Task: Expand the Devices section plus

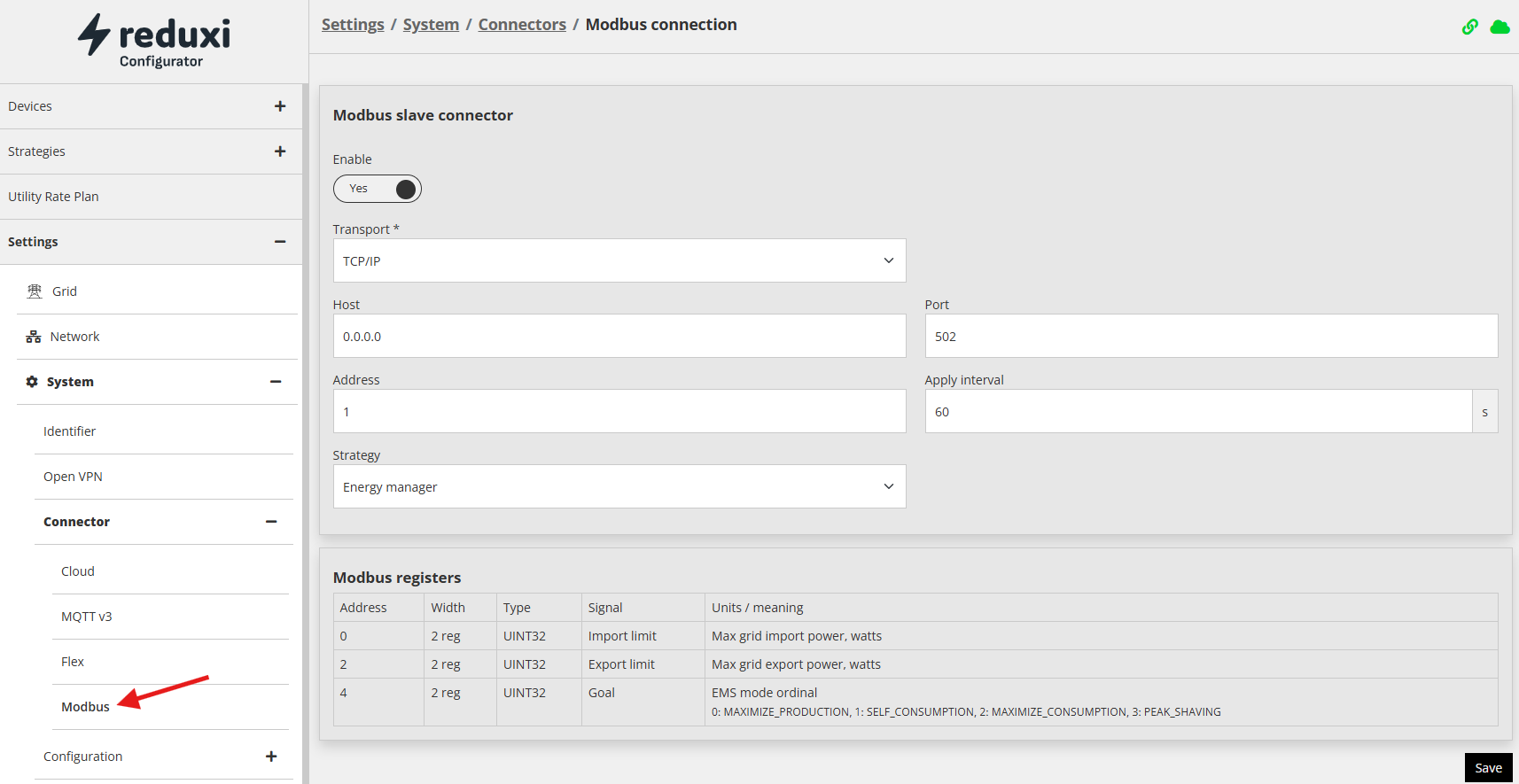Action: click(280, 106)
